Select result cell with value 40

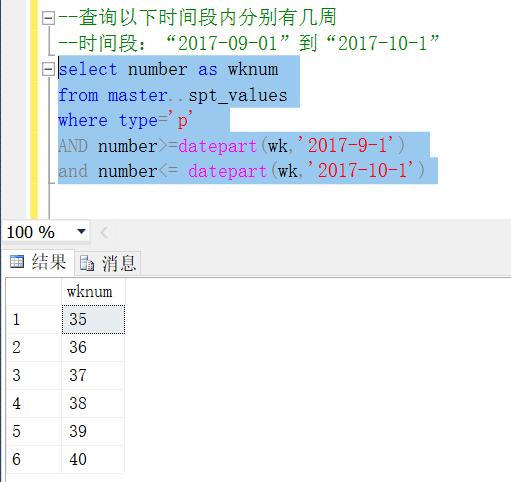93,459
